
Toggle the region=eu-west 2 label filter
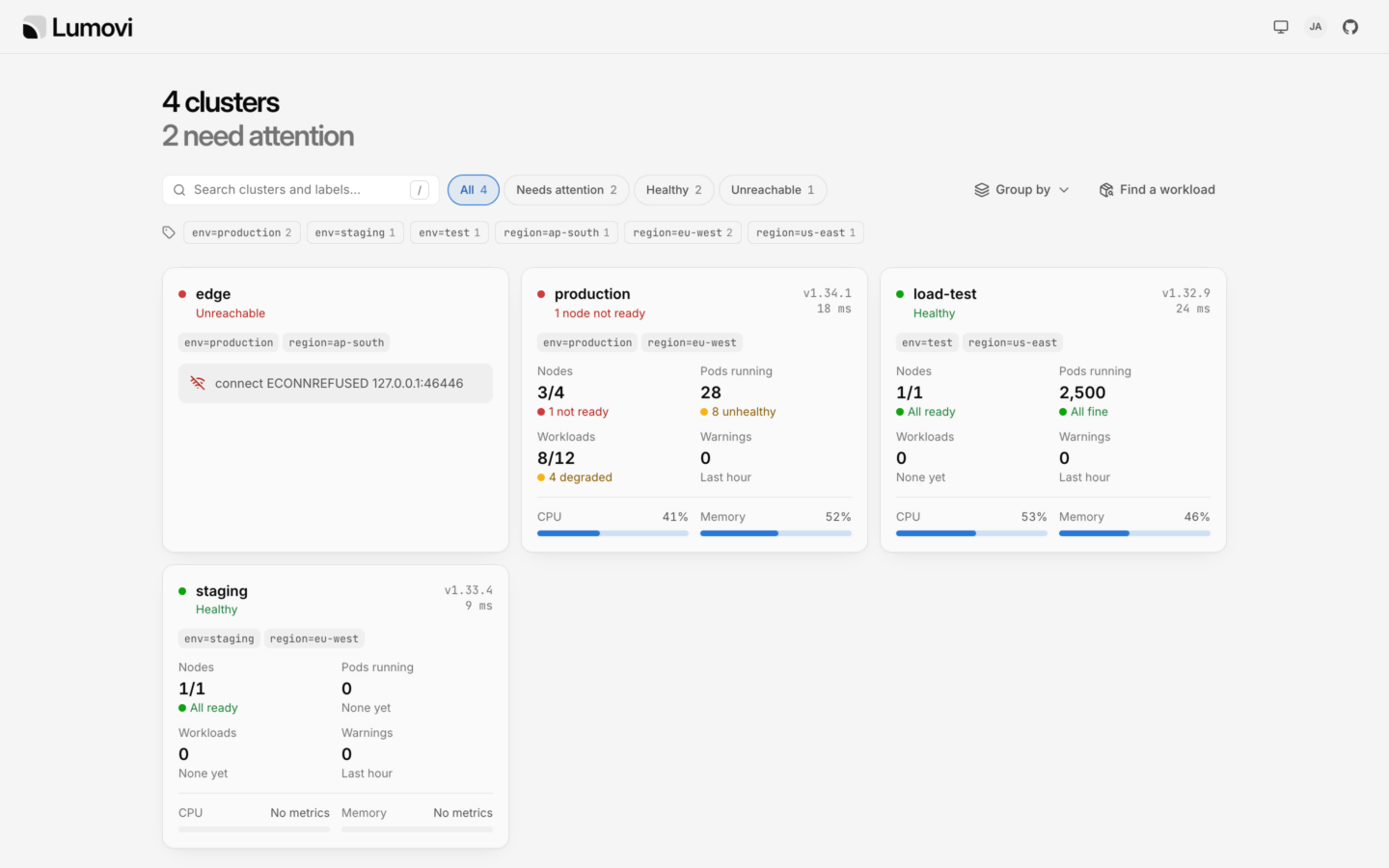(x=683, y=232)
